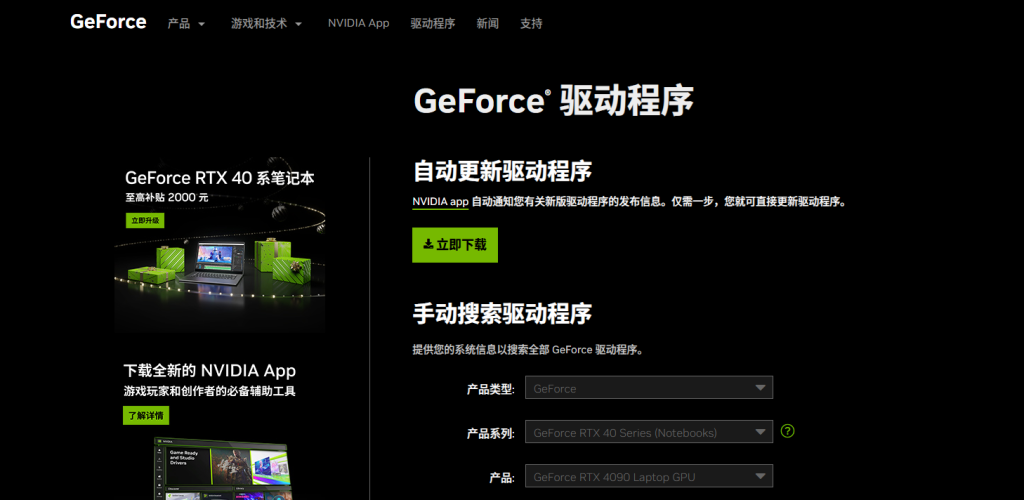Image resolution: width=1024 pixels, height=500 pixels.
Task: Open the 新闻 navigation item
Action: 487,23
